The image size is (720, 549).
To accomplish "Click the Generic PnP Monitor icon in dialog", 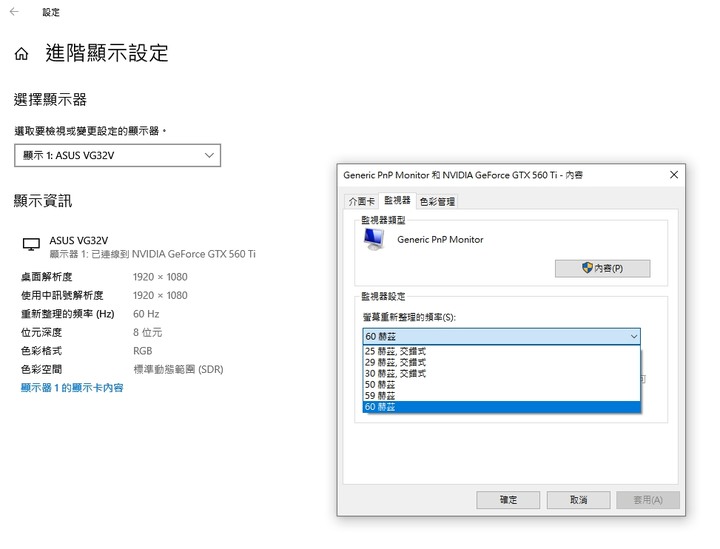I will 374,240.
